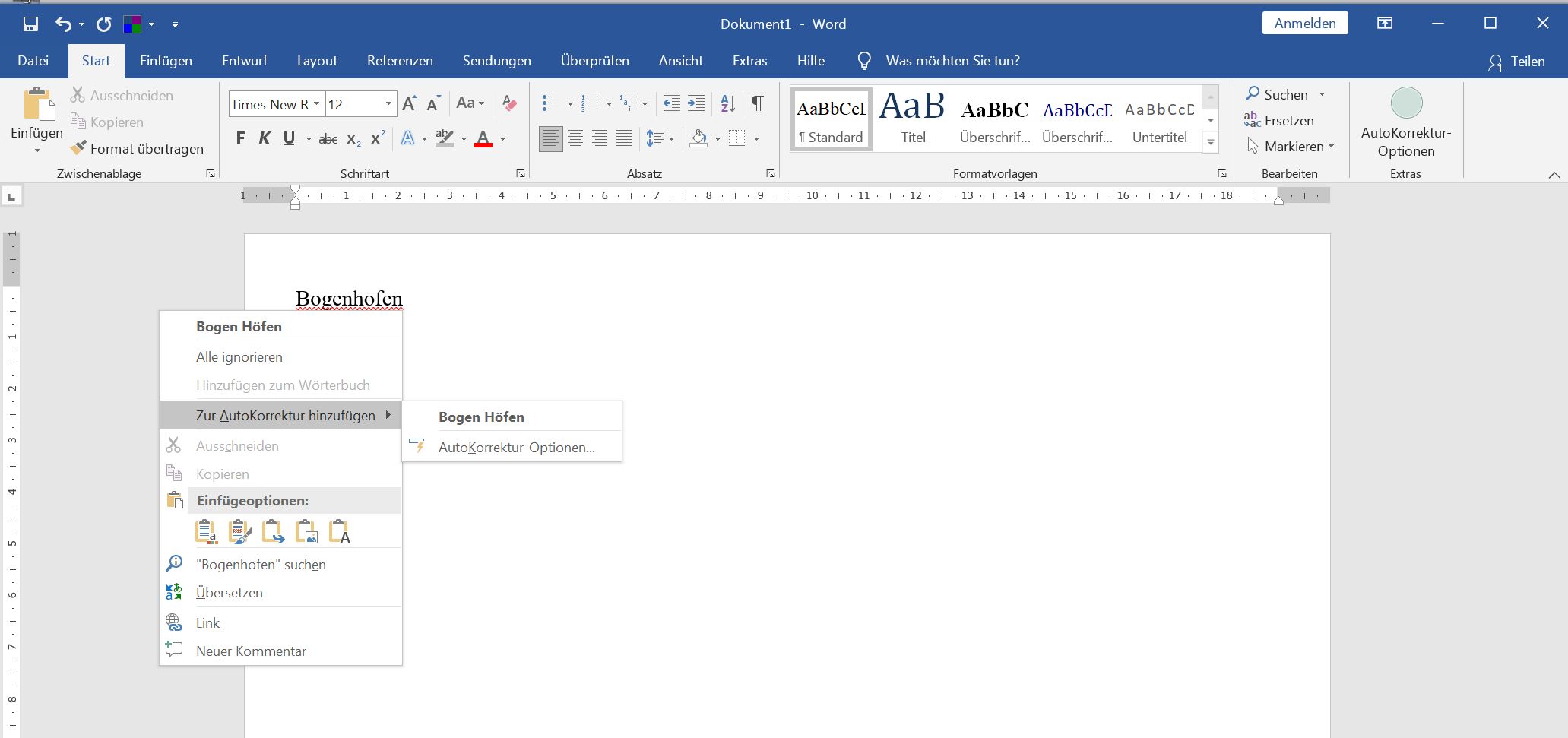Apply paragraph shading fill color

tap(698, 138)
